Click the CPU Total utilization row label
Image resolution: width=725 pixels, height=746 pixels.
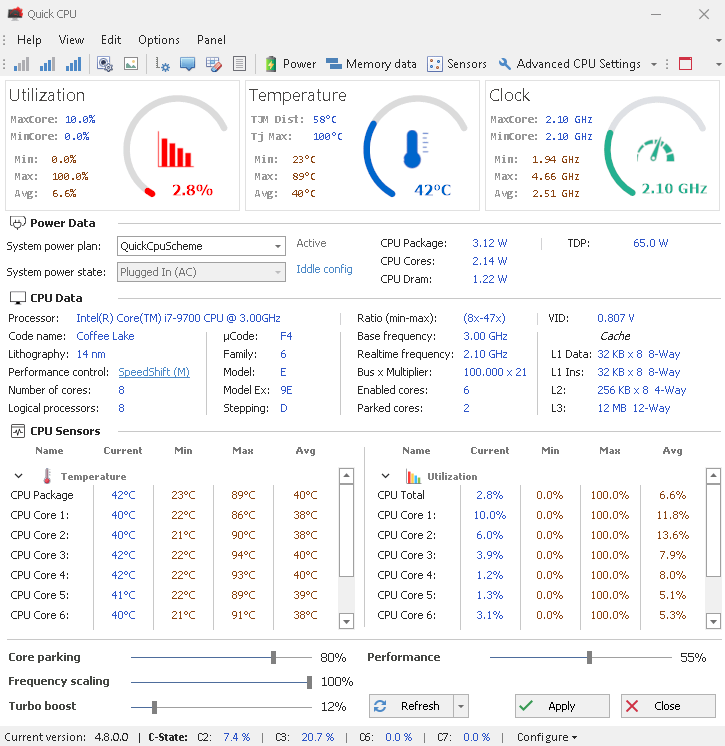click(x=401, y=495)
